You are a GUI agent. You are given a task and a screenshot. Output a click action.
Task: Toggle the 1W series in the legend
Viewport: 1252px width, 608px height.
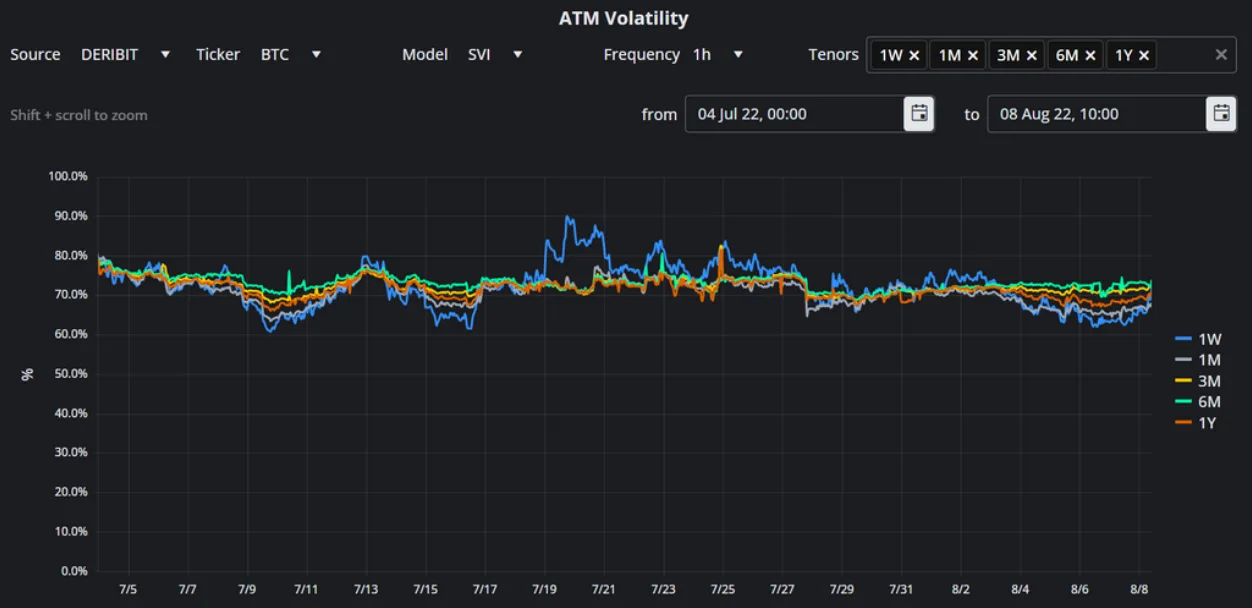click(x=1197, y=339)
